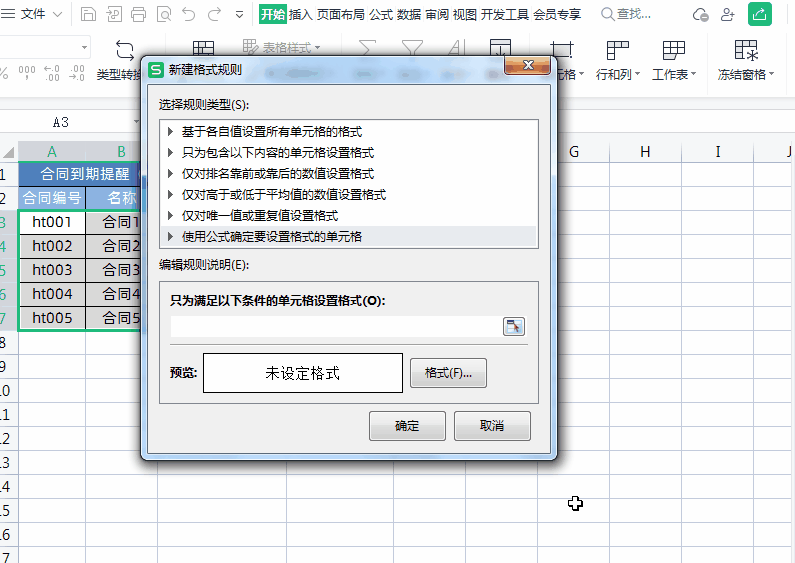
Task: Switch to the 会员专享 tab
Action: coord(557,14)
